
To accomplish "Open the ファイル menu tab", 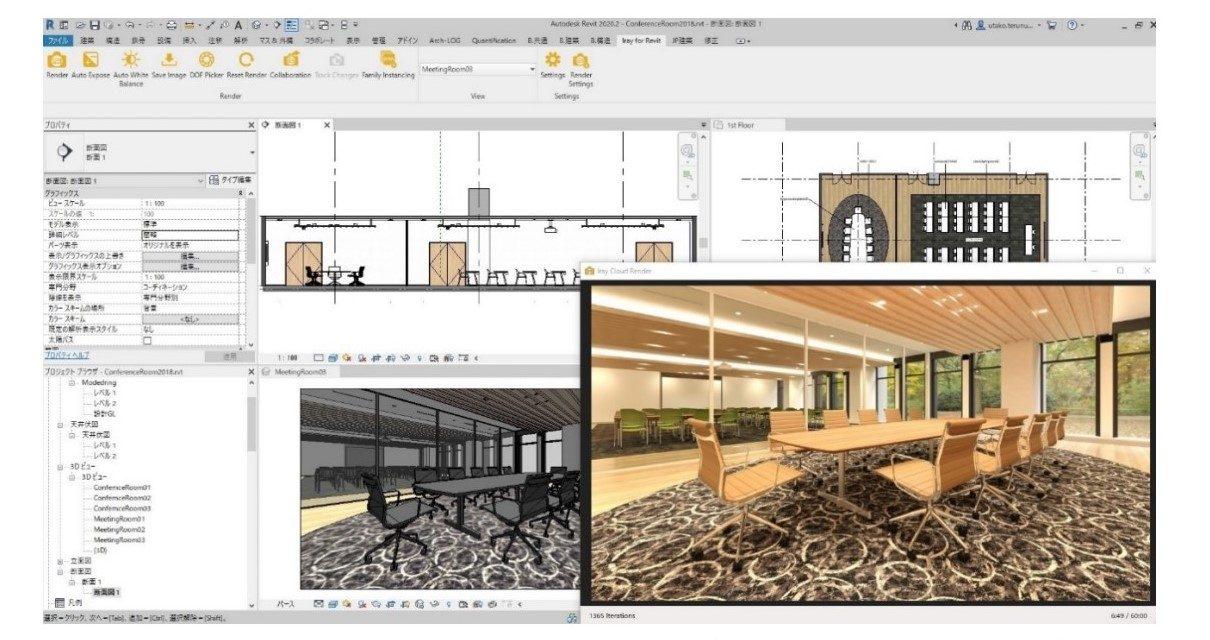I will (x=58, y=40).
